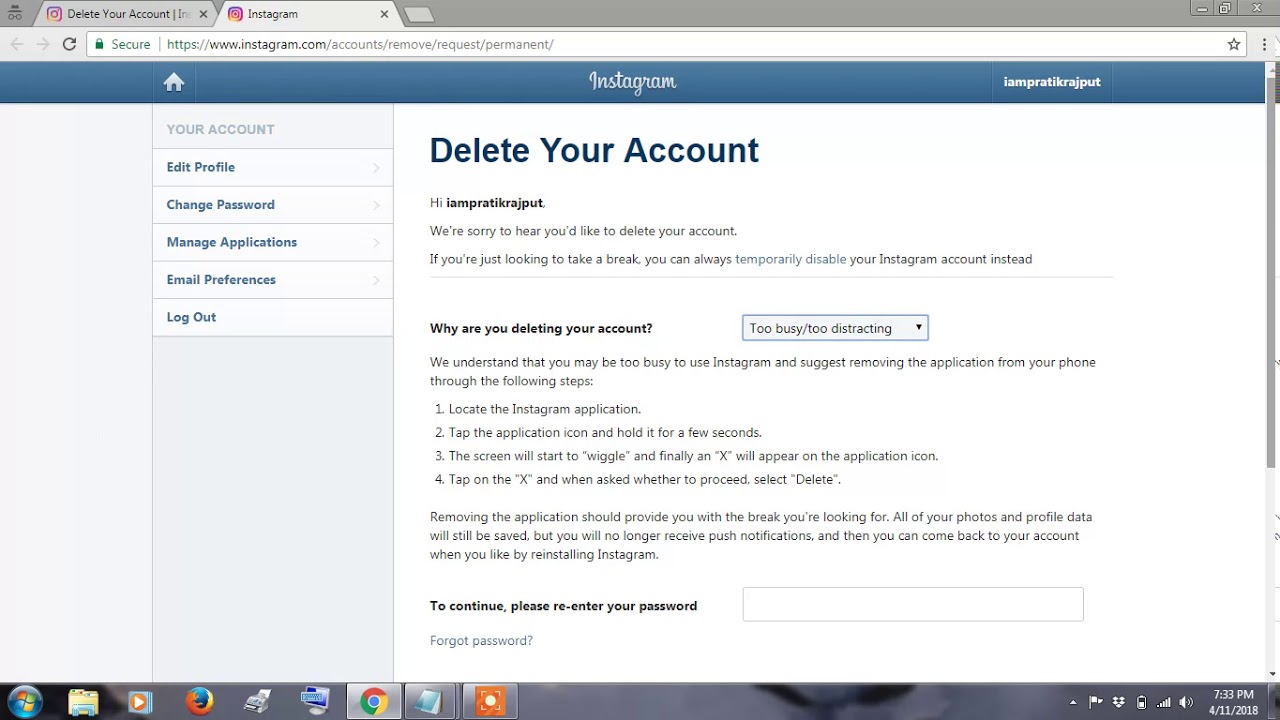1280x720 pixels.
Task: Click the scrollbar down arrow
Action: 1272,674
